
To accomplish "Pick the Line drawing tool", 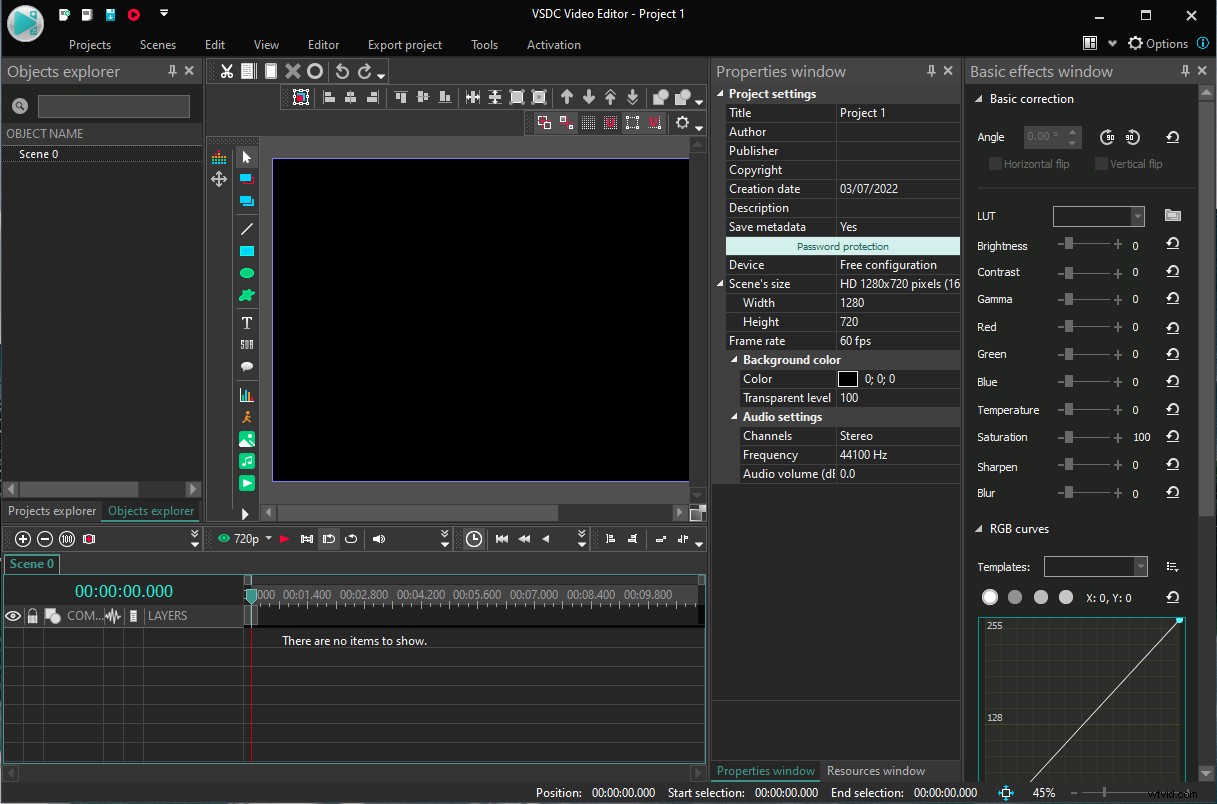I will coord(246,228).
